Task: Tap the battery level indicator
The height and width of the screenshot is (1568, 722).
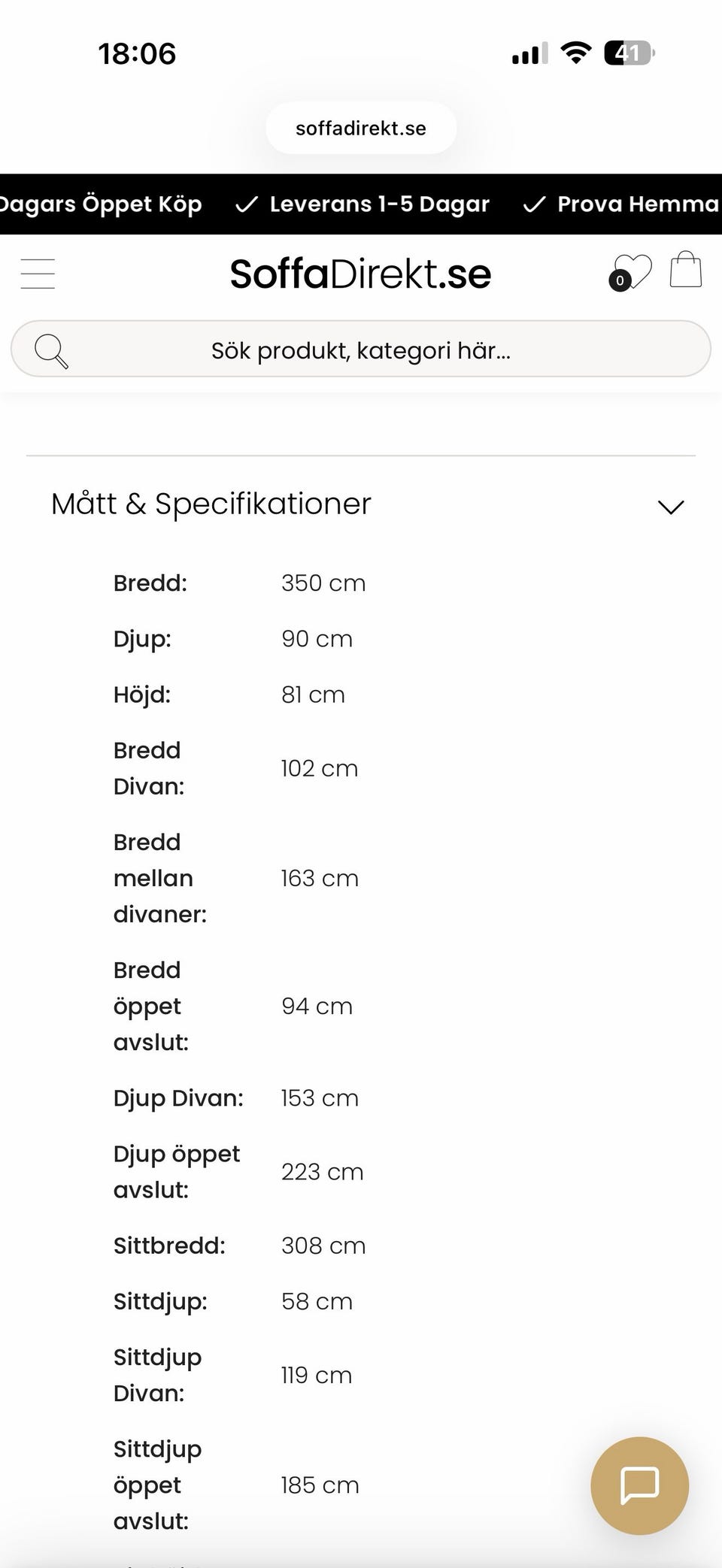Action: tap(629, 53)
